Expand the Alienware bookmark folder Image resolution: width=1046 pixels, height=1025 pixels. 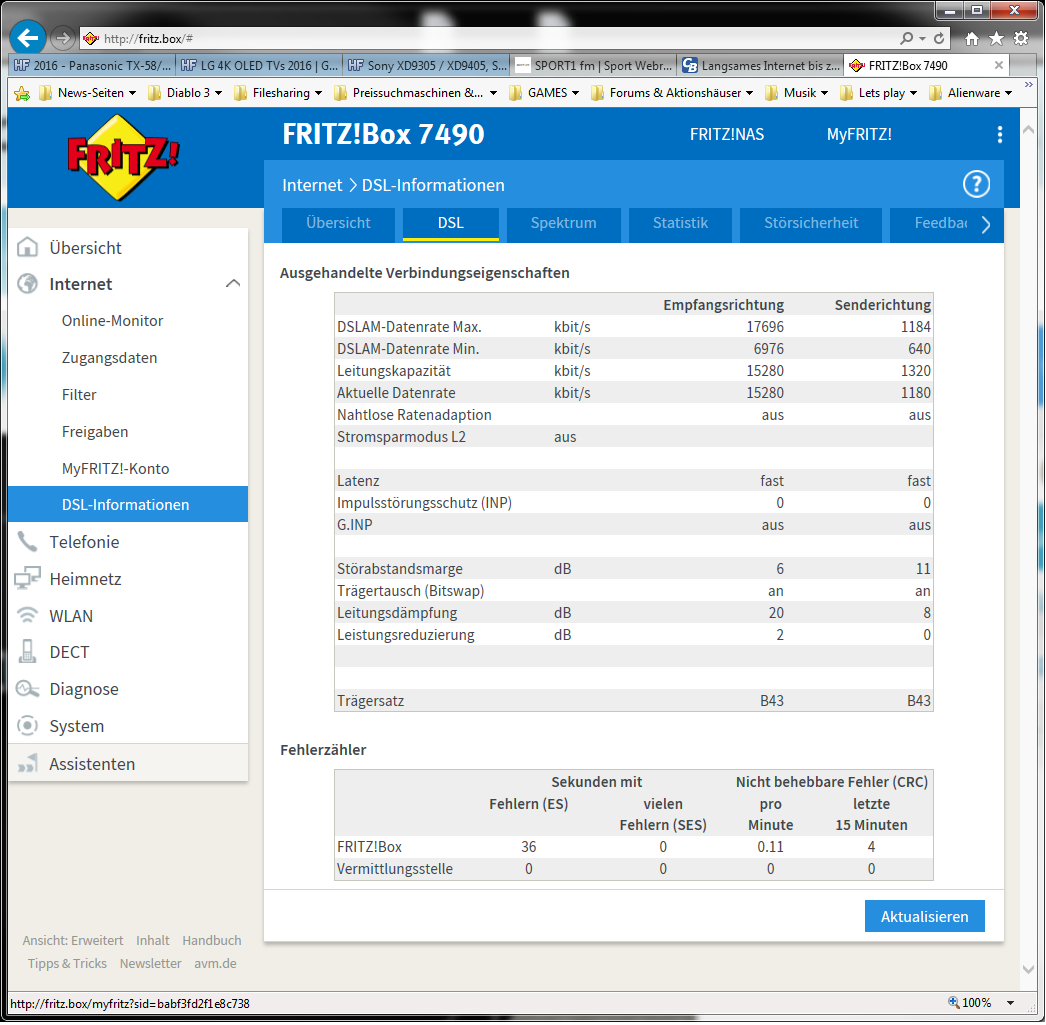[971, 93]
